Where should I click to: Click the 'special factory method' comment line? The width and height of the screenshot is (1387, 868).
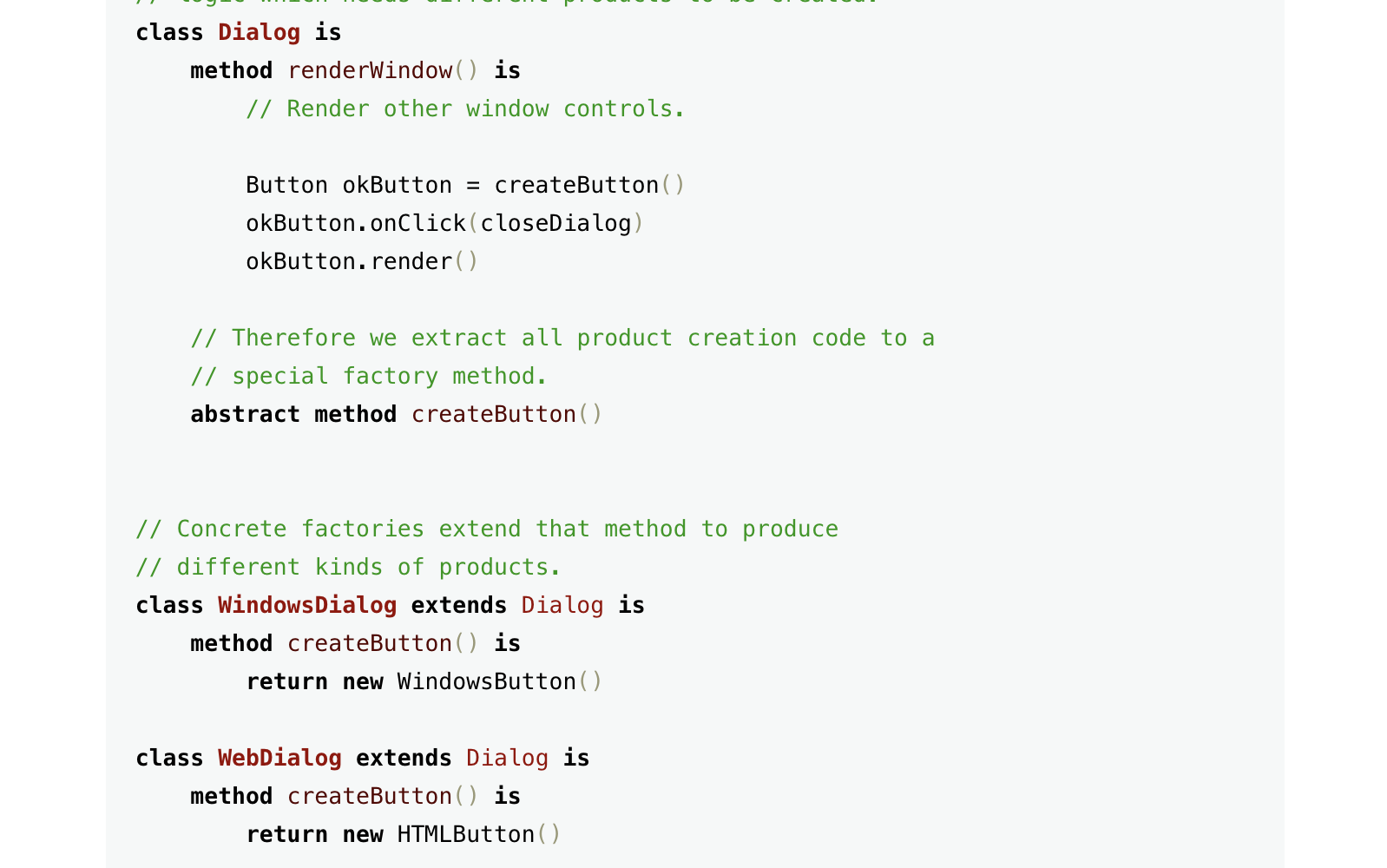369,377
